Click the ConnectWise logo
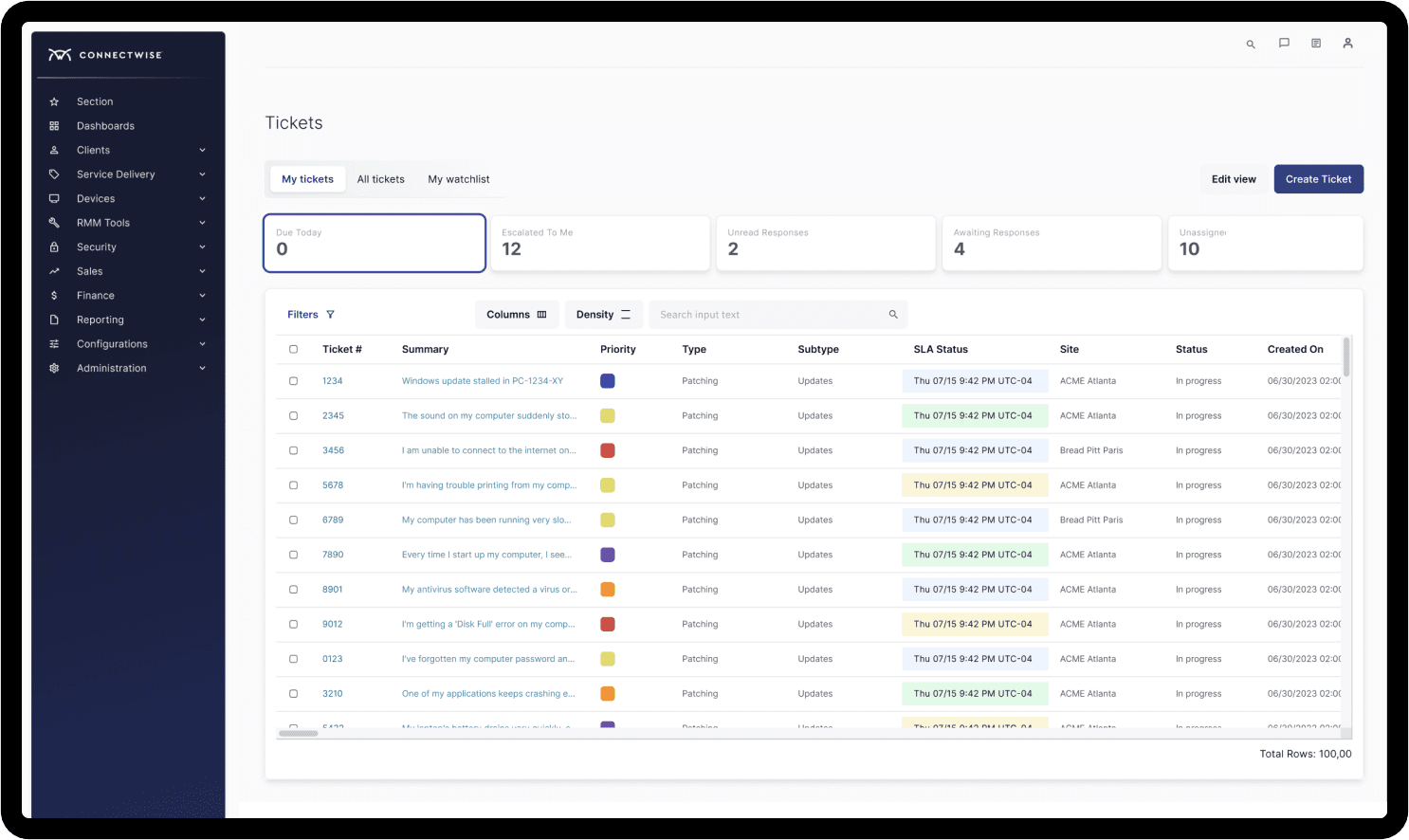 point(105,55)
